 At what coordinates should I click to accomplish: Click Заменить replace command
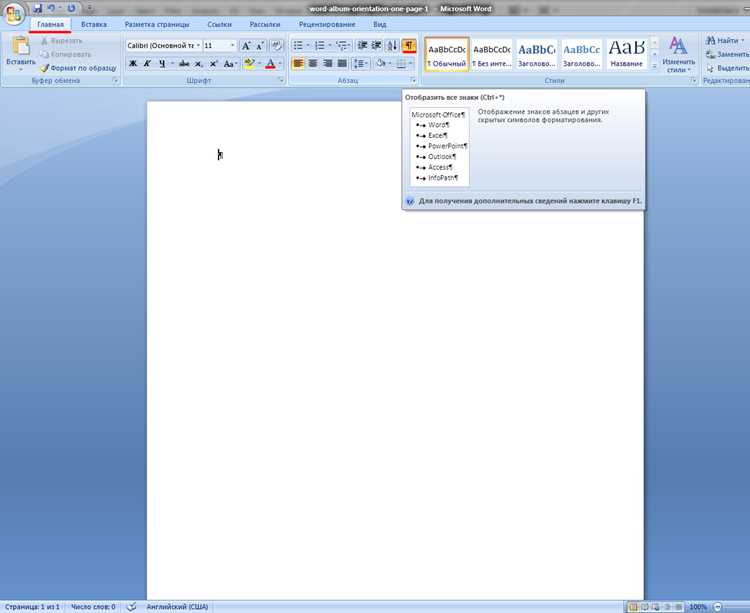pyautogui.click(x=728, y=55)
